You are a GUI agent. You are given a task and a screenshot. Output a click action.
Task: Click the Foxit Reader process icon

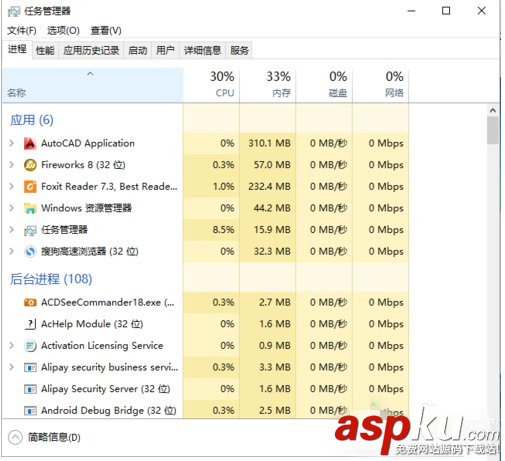[x=30, y=187]
